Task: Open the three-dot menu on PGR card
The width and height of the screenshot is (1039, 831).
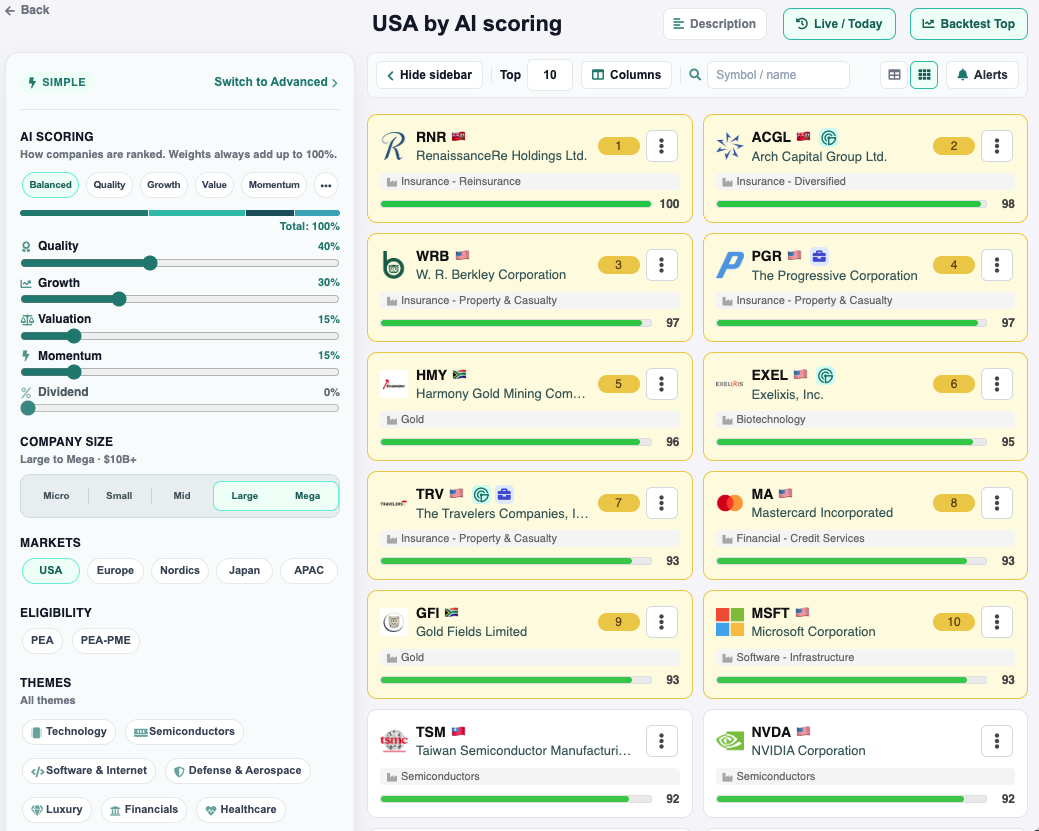Action: point(997,265)
